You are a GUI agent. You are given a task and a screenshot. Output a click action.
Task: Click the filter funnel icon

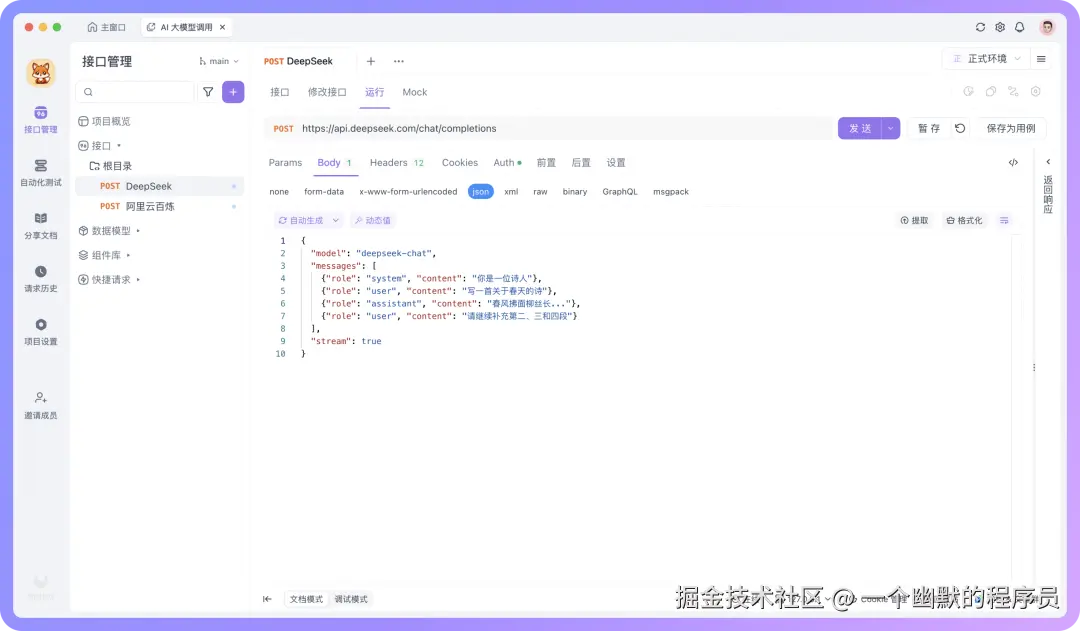(x=208, y=92)
